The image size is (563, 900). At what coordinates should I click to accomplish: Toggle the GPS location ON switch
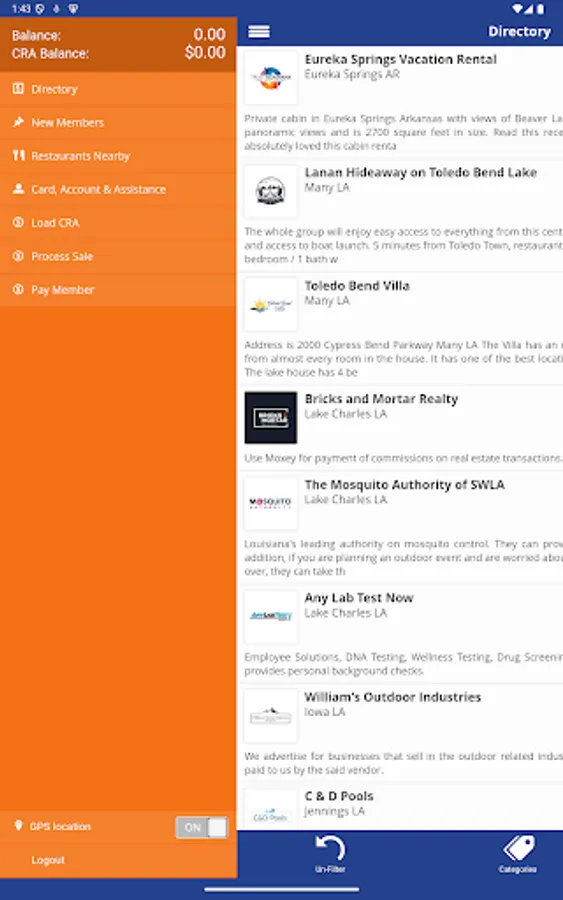point(201,827)
